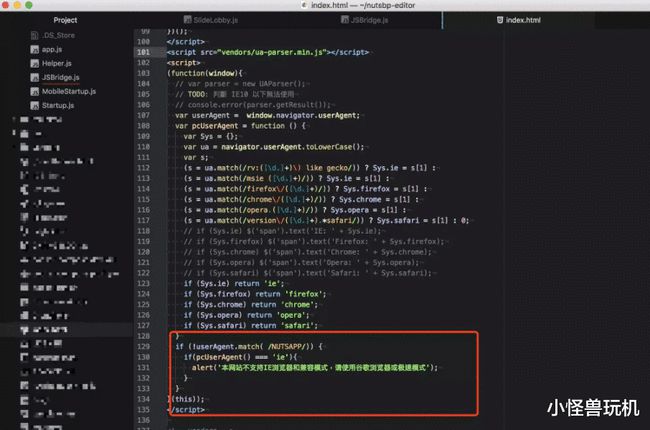Click line number 134 in the gutter

(143, 399)
